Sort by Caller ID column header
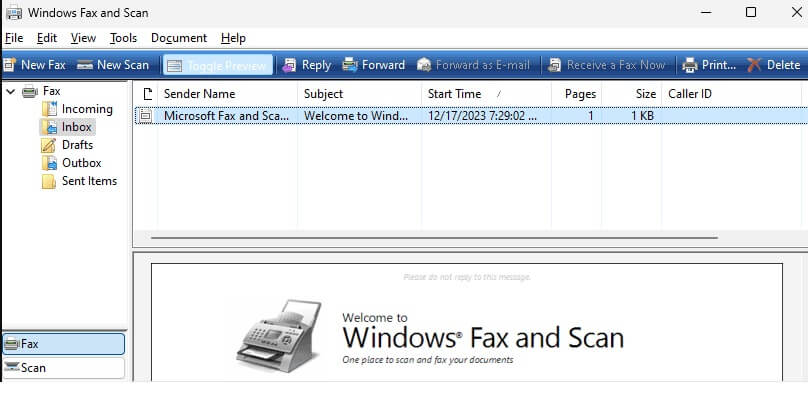The height and width of the screenshot is (396, 808). pyautogui.click(x=731, y=94)
